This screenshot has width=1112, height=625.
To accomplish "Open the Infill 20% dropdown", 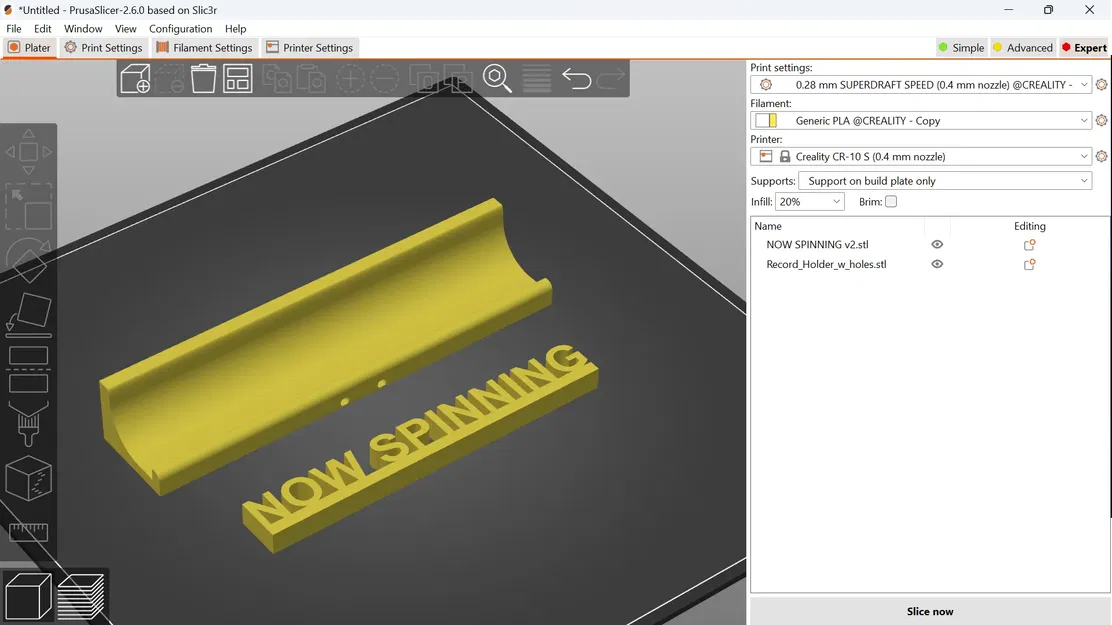I will (810, 202).
